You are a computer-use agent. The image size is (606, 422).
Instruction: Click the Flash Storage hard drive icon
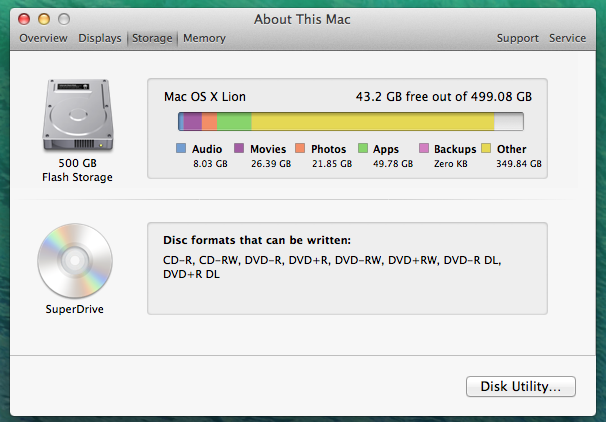76,116
